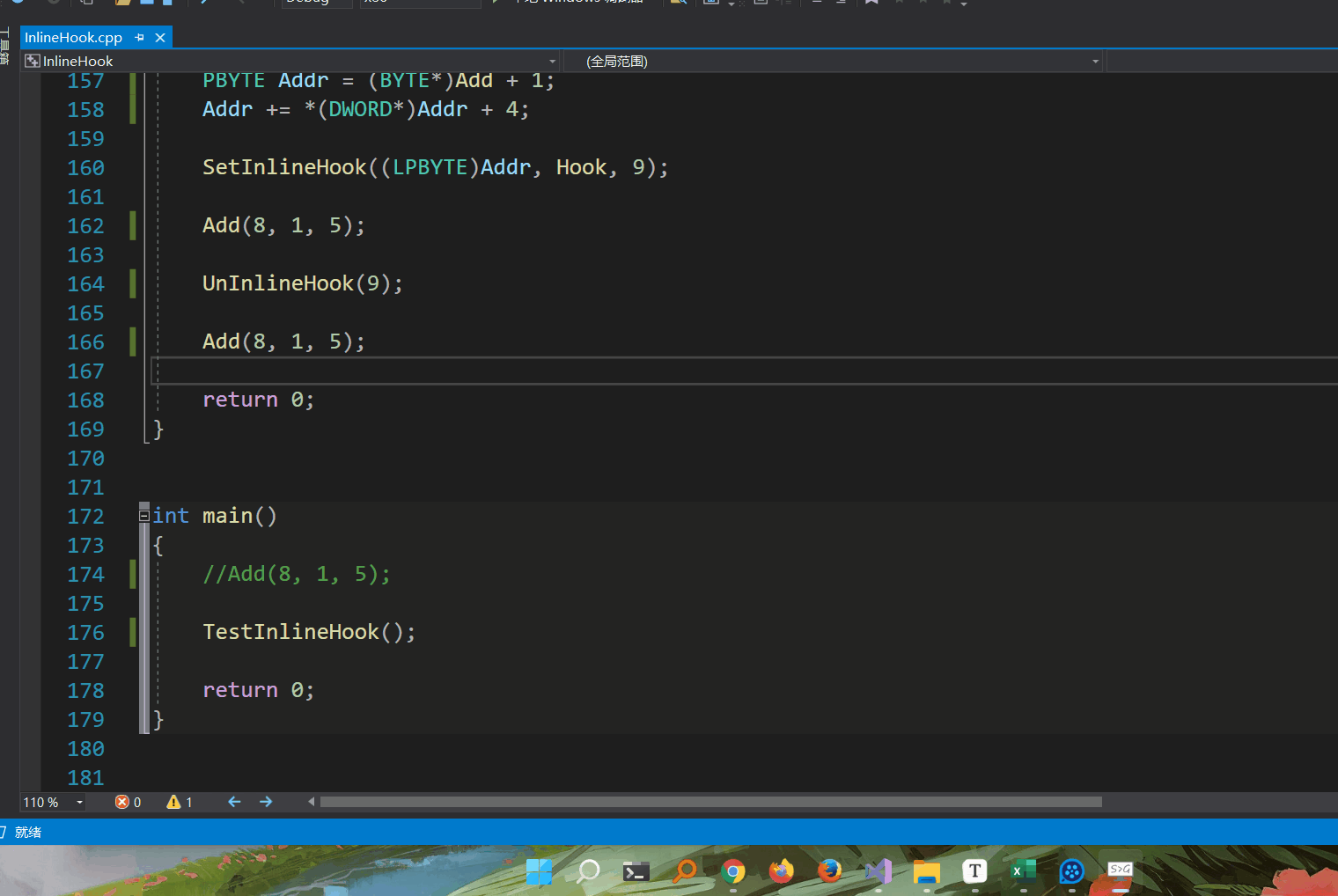Open the Windows Start menu

(x=539, y=871)
